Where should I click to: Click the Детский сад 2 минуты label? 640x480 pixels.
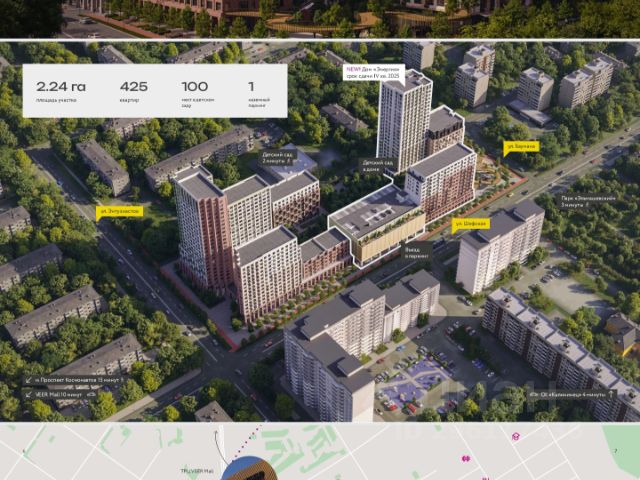tap(278, 158)
